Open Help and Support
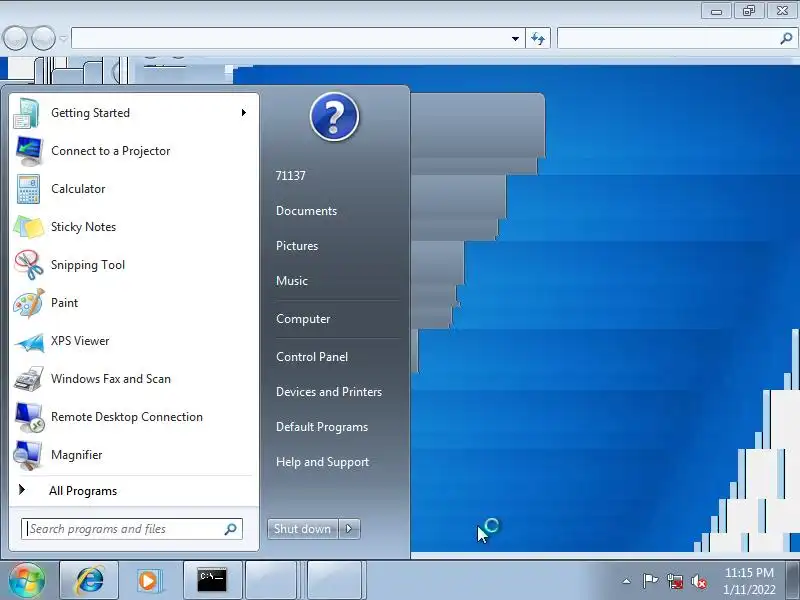 click(x=322, y=462)
